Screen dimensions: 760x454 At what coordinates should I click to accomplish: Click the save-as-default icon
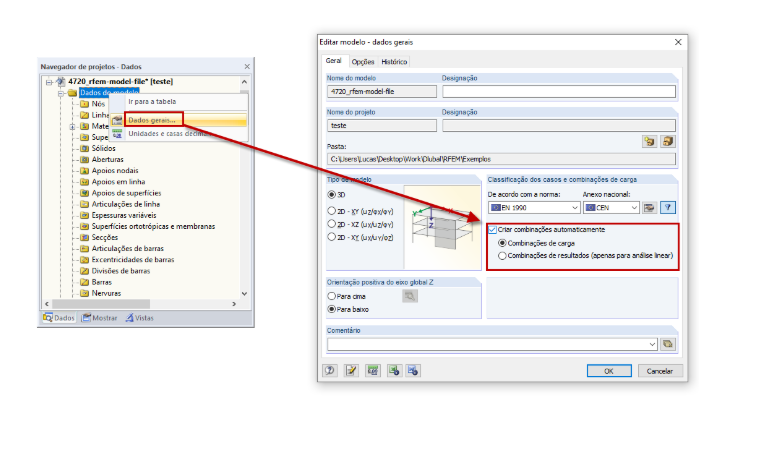394,371
